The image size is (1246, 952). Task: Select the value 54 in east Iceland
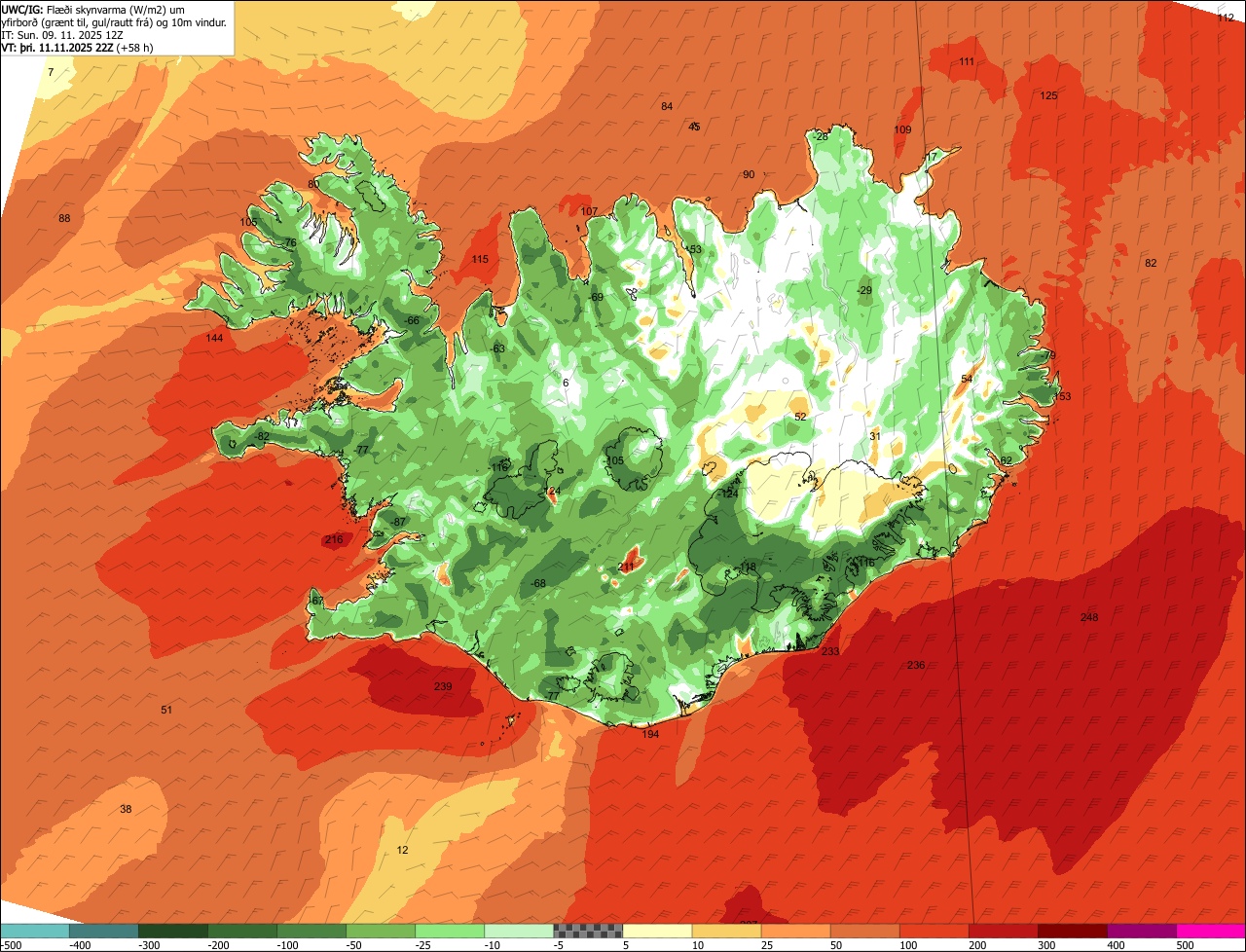pyautogui.click(x=967, y=379)
